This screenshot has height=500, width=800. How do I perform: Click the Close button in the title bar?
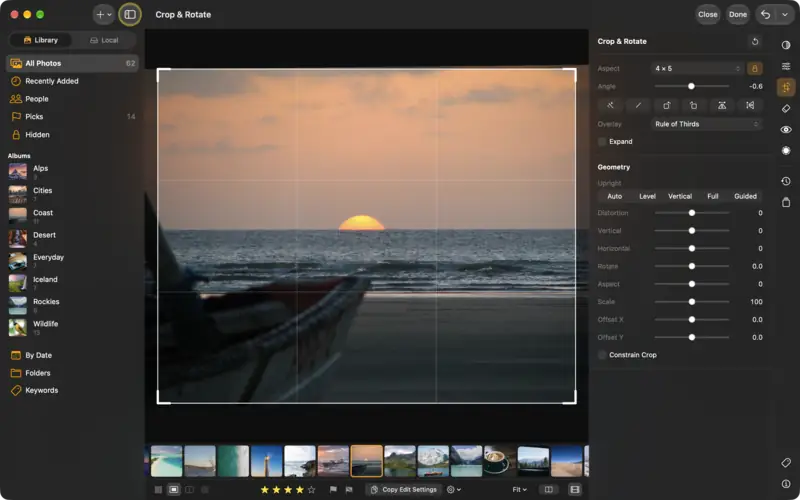pyautogui.click(x=708, y=14)
